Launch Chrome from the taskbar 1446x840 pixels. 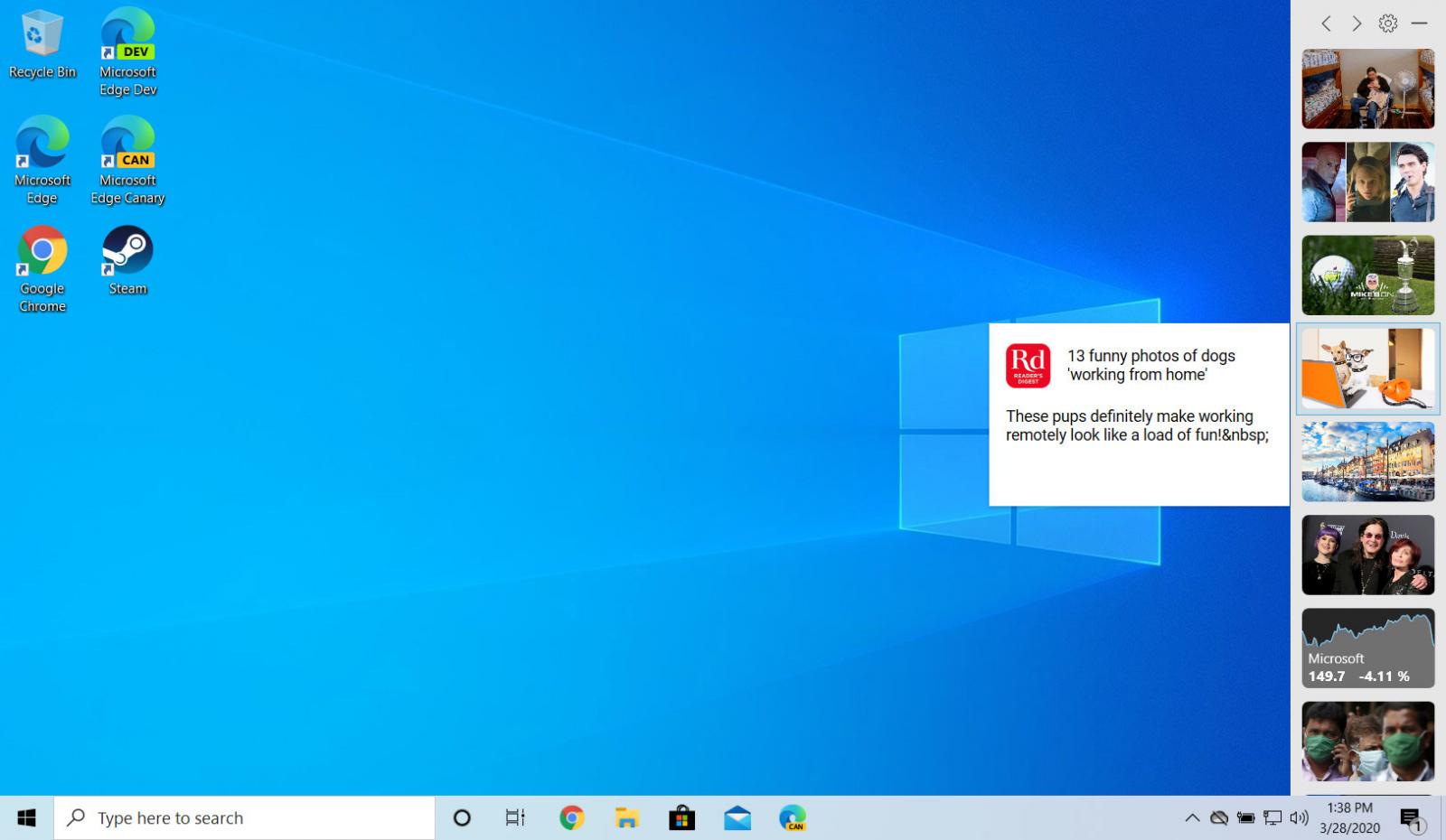tap(571, 818)
